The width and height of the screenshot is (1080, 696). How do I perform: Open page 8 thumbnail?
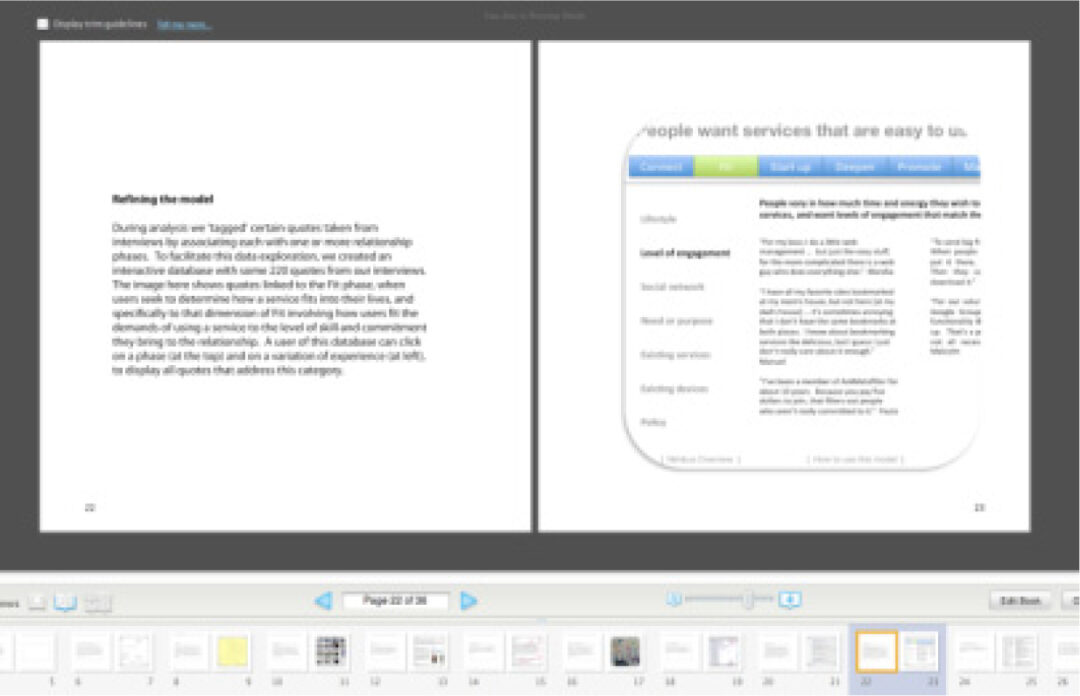(x=188, y=651)
